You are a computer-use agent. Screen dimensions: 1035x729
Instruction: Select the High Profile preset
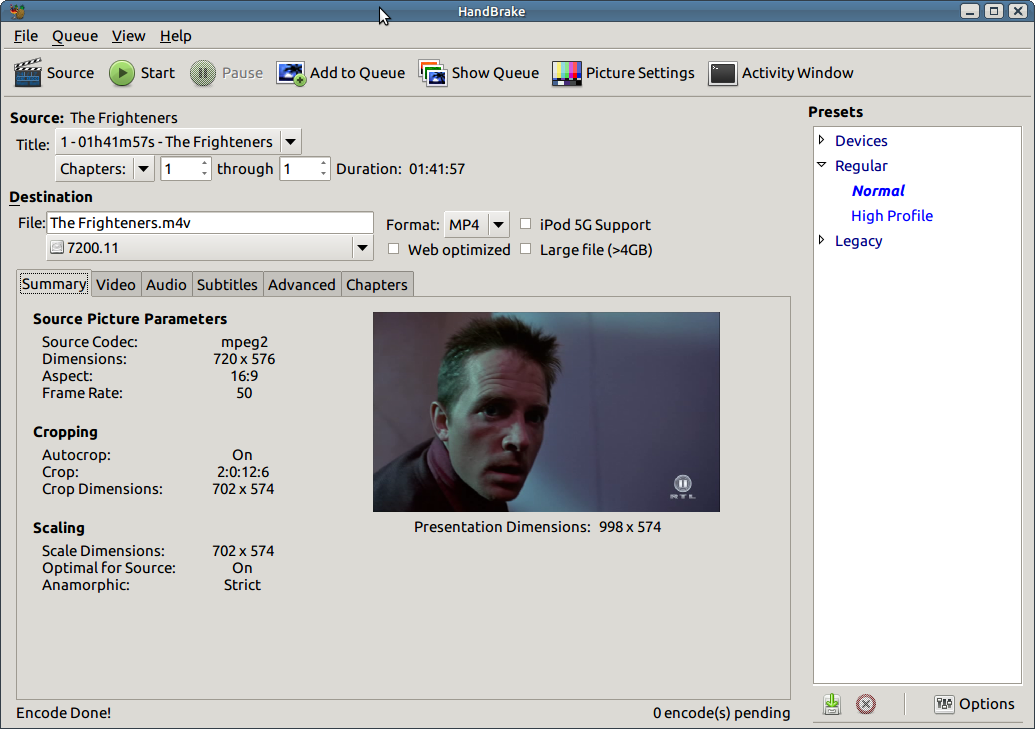coord(892,216)
